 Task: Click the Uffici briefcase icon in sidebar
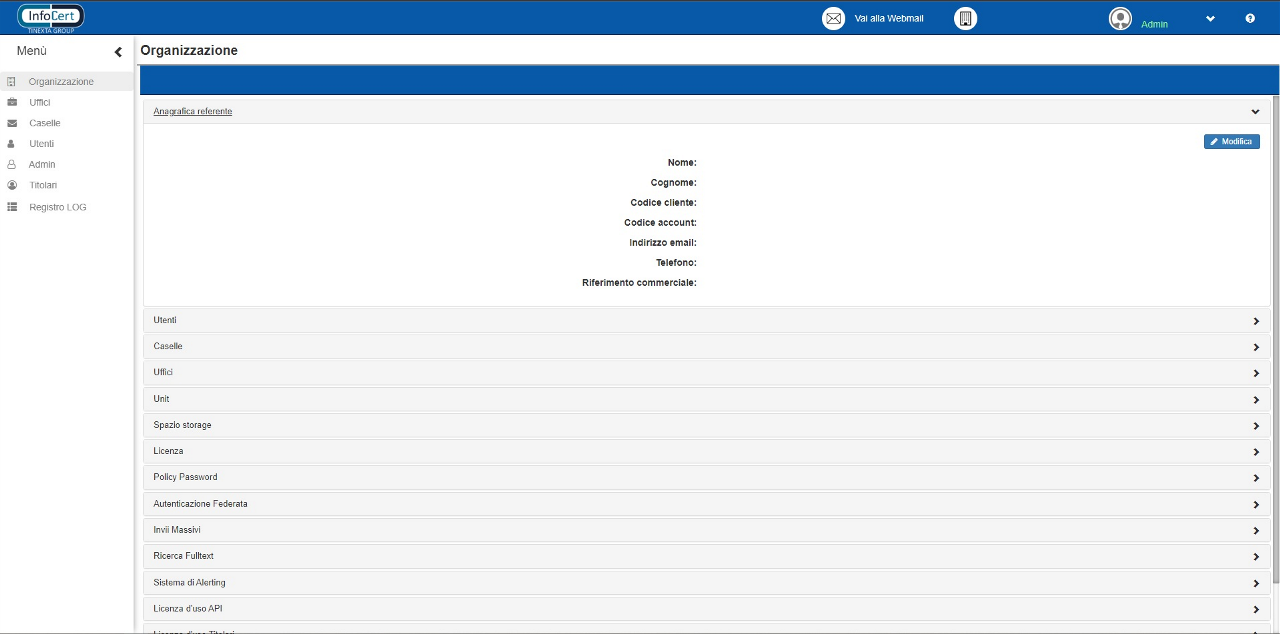point(12,103)
